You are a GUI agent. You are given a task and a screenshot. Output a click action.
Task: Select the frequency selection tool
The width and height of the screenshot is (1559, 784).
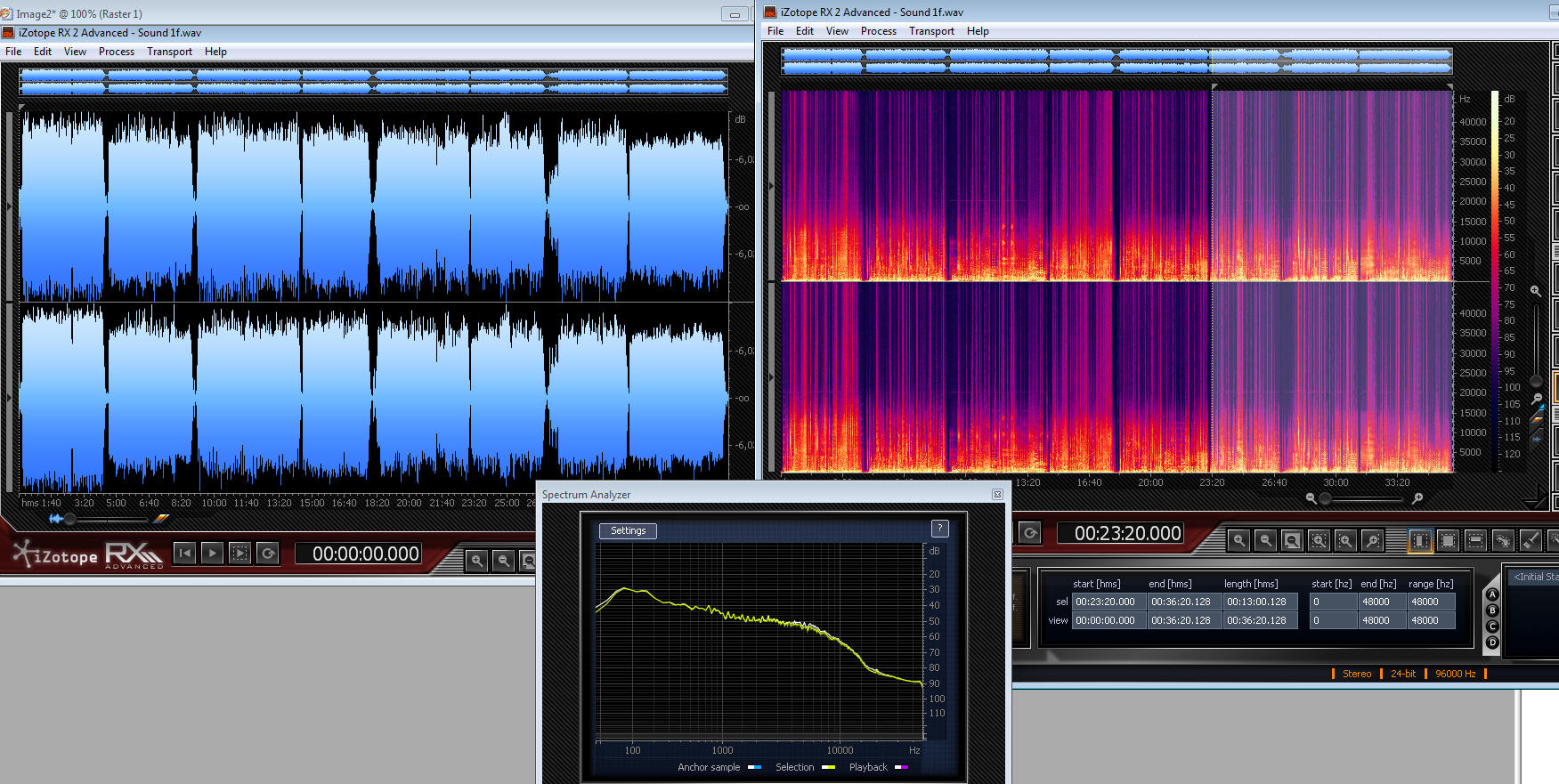point(1475,540)
